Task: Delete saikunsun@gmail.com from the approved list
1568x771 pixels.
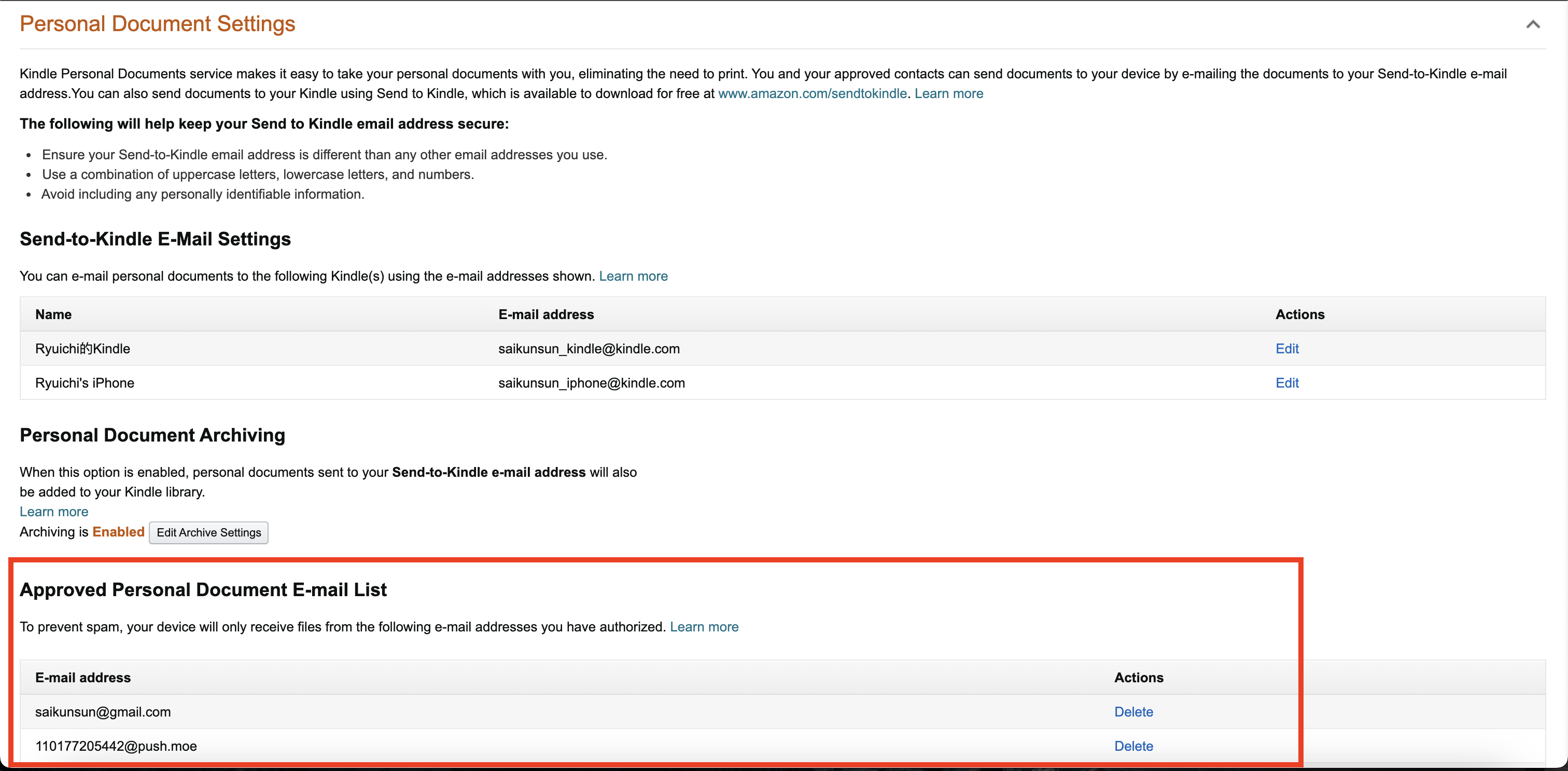Action: coord(1133,711)
